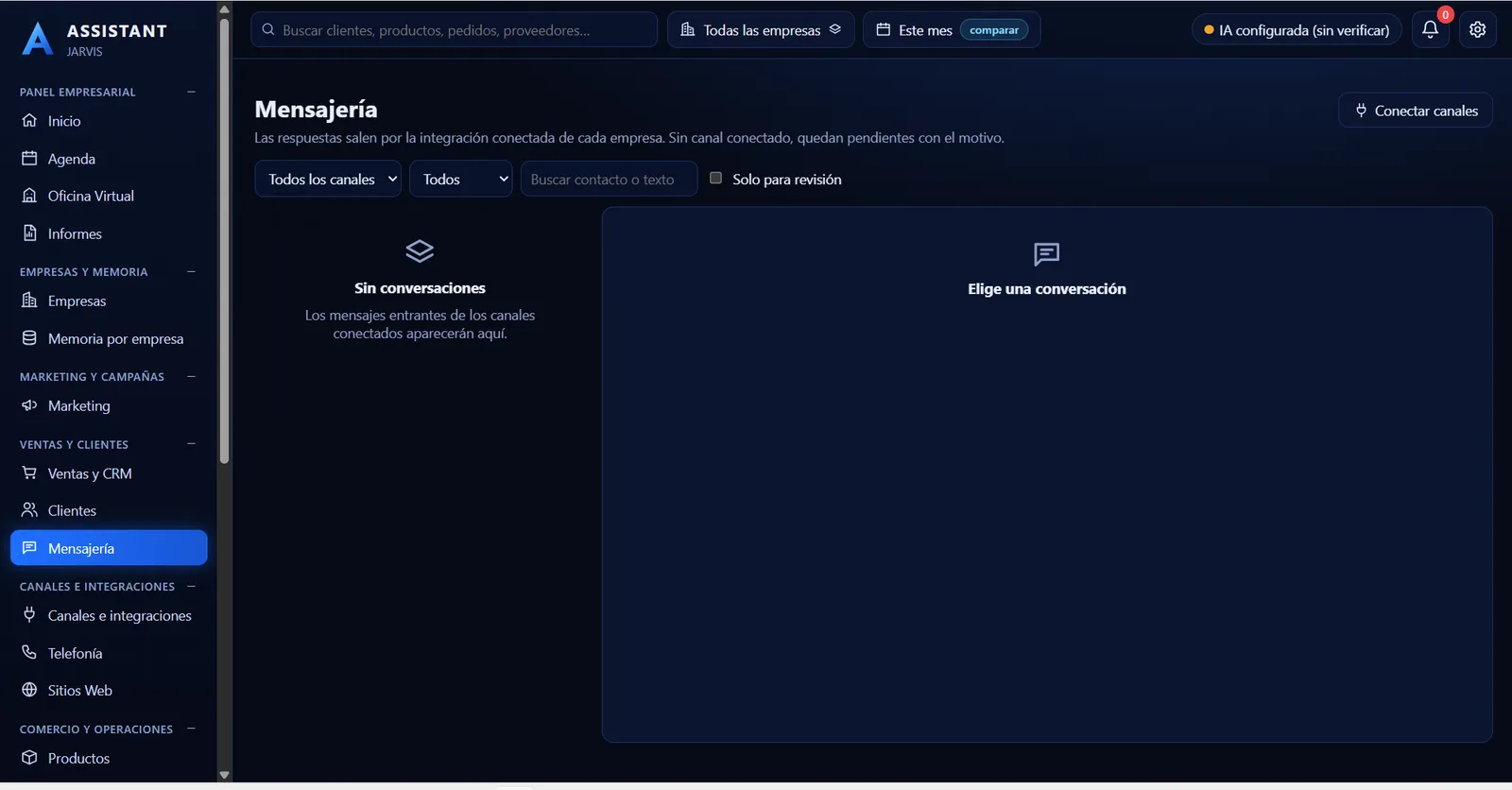
Task: Navigate to Memoria por empresa
Action: click(x=109, y=338)
